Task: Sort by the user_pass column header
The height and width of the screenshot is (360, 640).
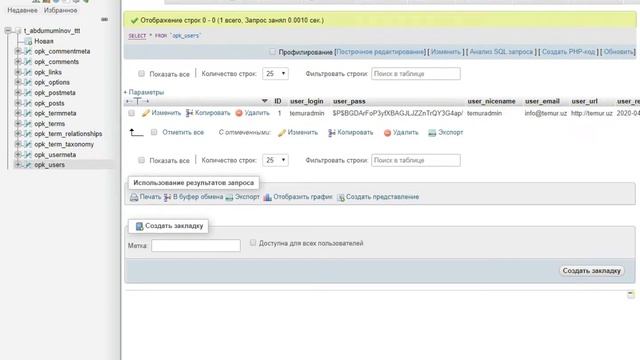Action: 349,101
